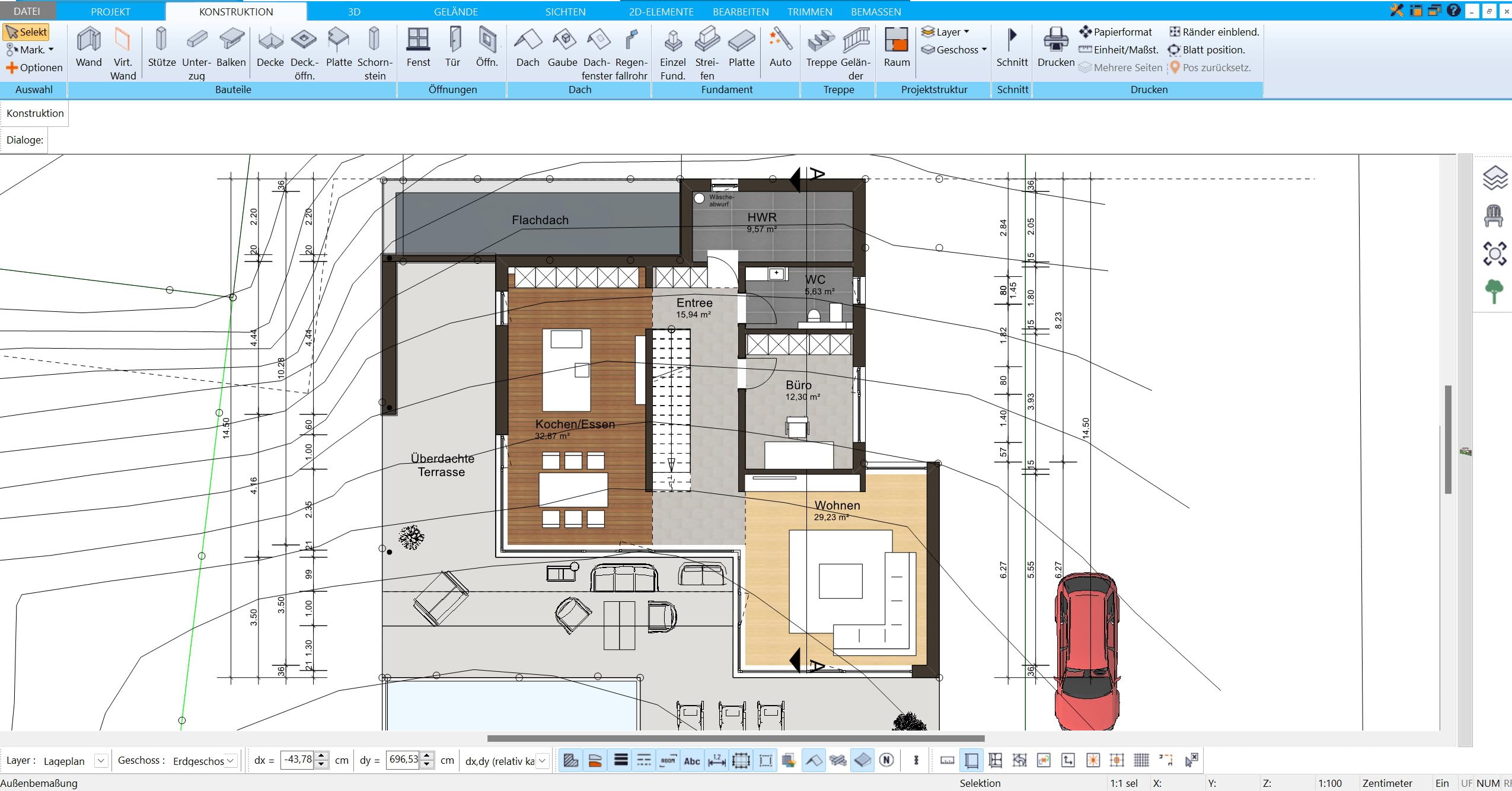This screenshot has width=1512, height=791.
Task: Select the Raum room tool
Action: [897, 47]
